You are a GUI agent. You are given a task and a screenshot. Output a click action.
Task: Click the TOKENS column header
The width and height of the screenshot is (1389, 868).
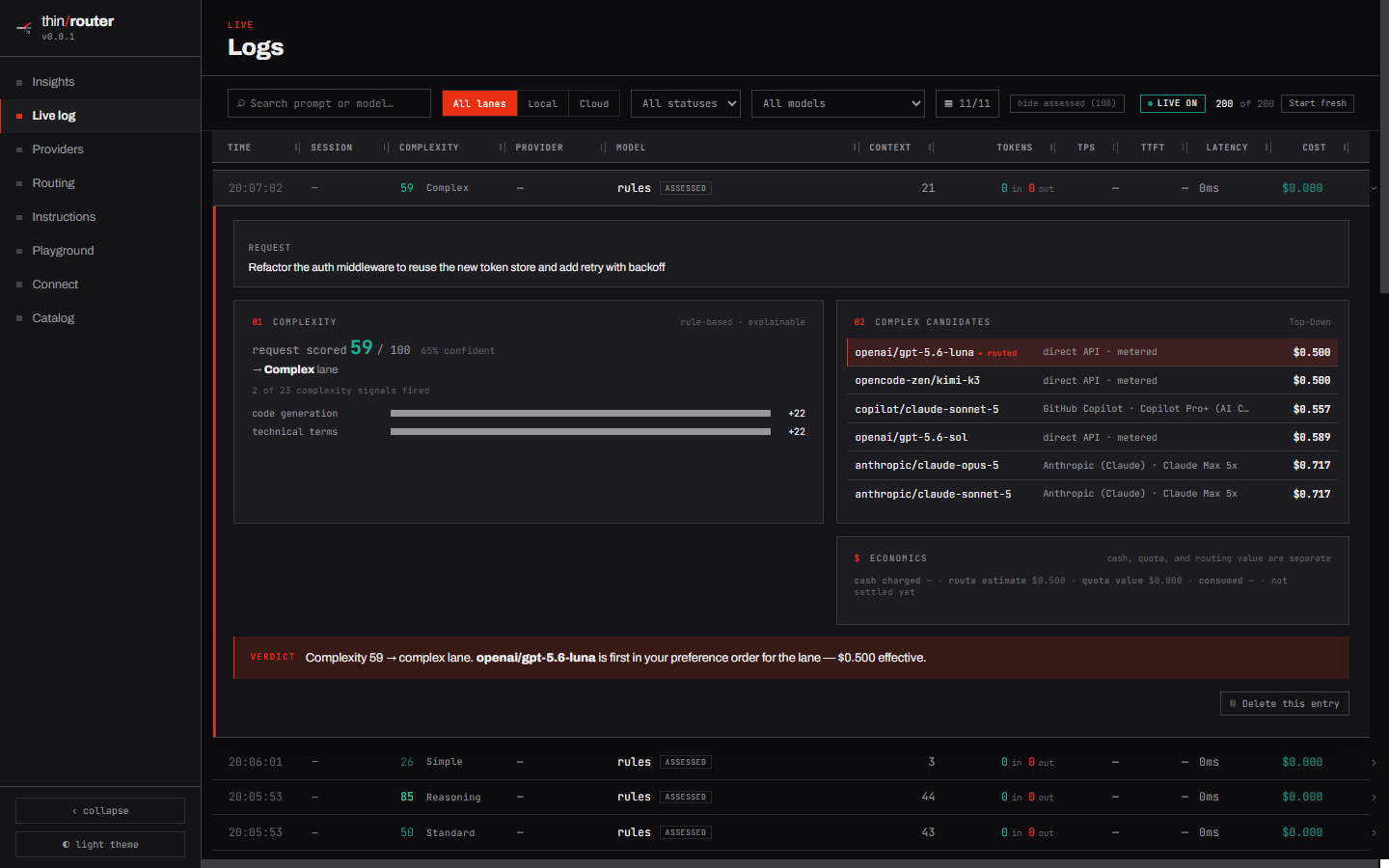pos(1015,148)
